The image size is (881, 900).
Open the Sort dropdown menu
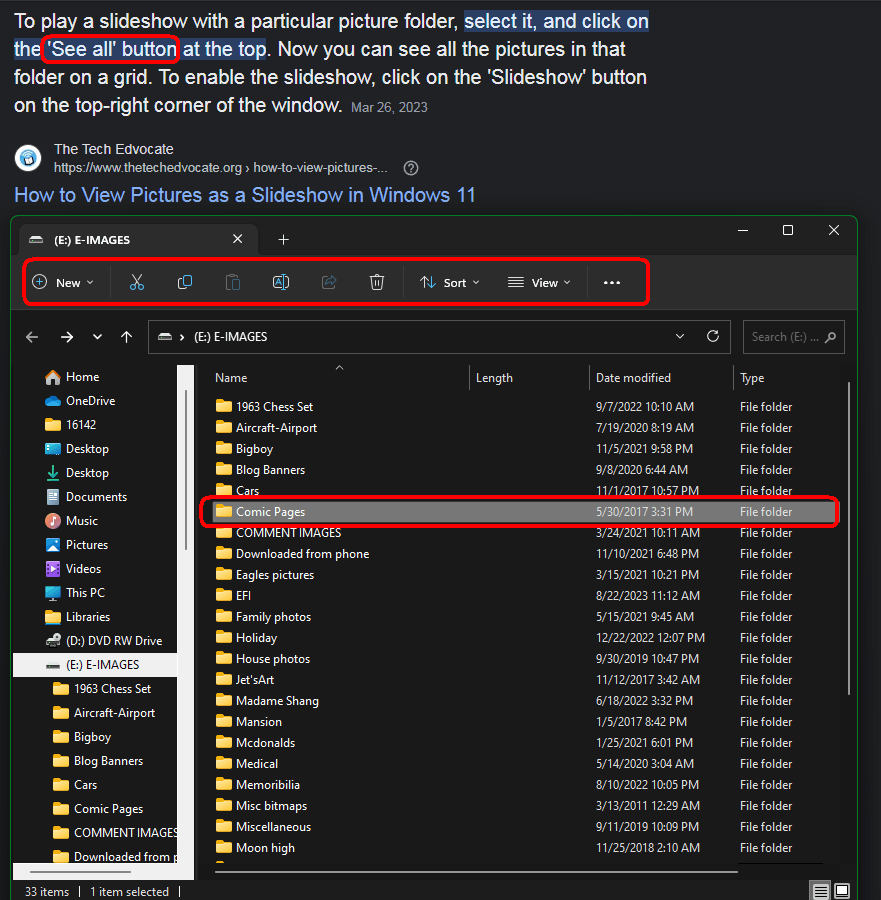click(x=449, y=282)
